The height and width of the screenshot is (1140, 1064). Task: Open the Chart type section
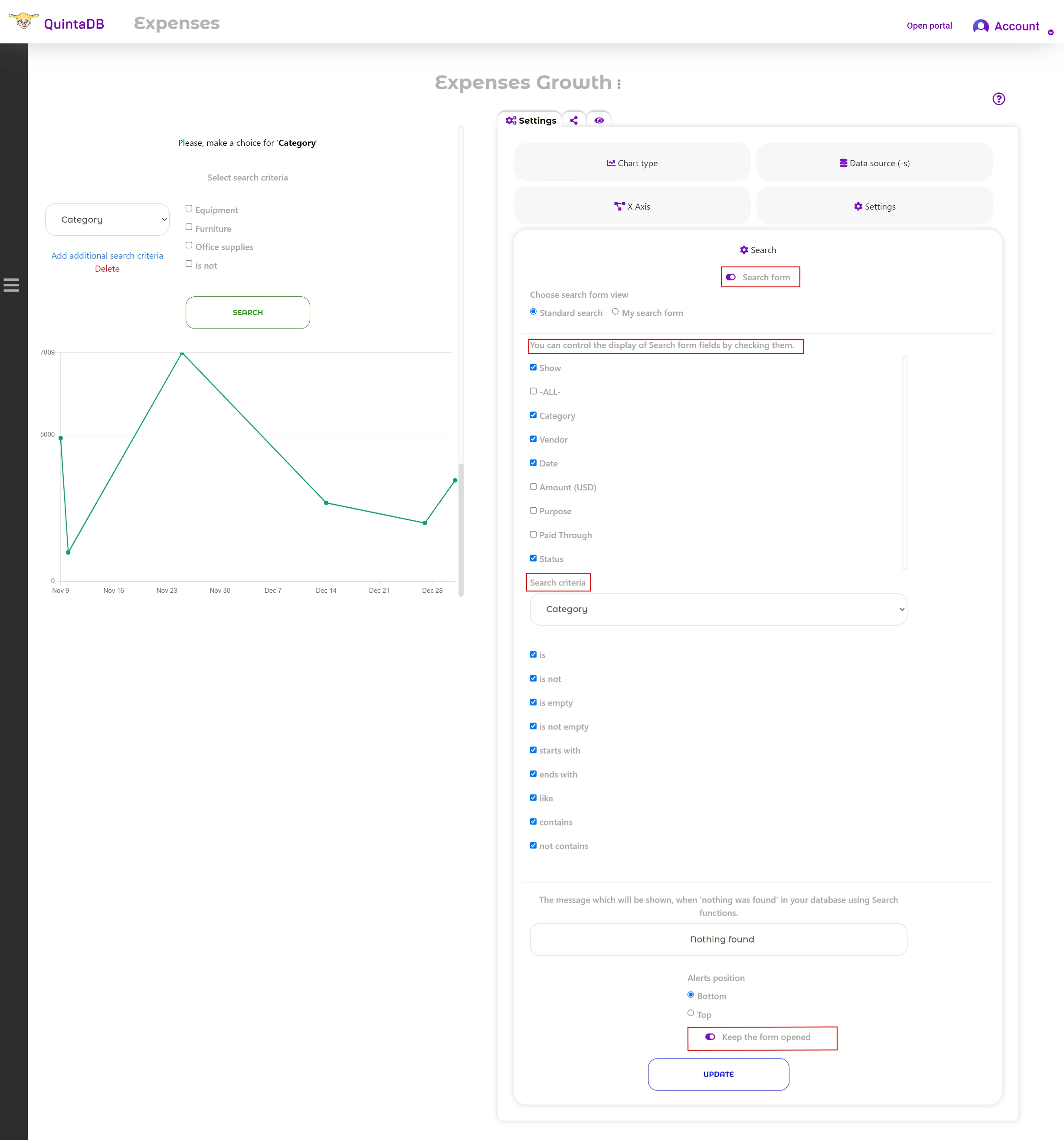[632, 163]
